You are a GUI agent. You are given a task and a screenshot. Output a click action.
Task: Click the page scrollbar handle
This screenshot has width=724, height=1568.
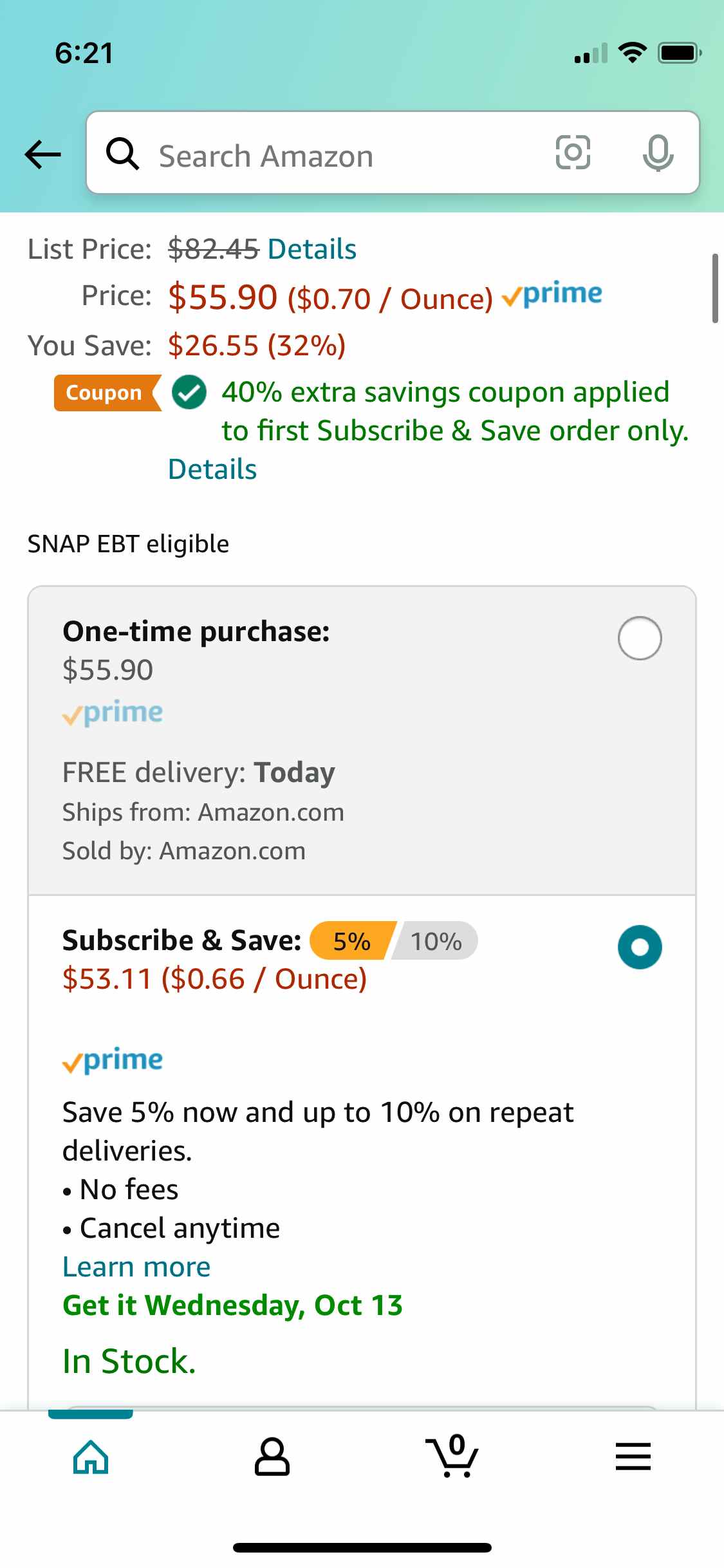tap(715, 288)
